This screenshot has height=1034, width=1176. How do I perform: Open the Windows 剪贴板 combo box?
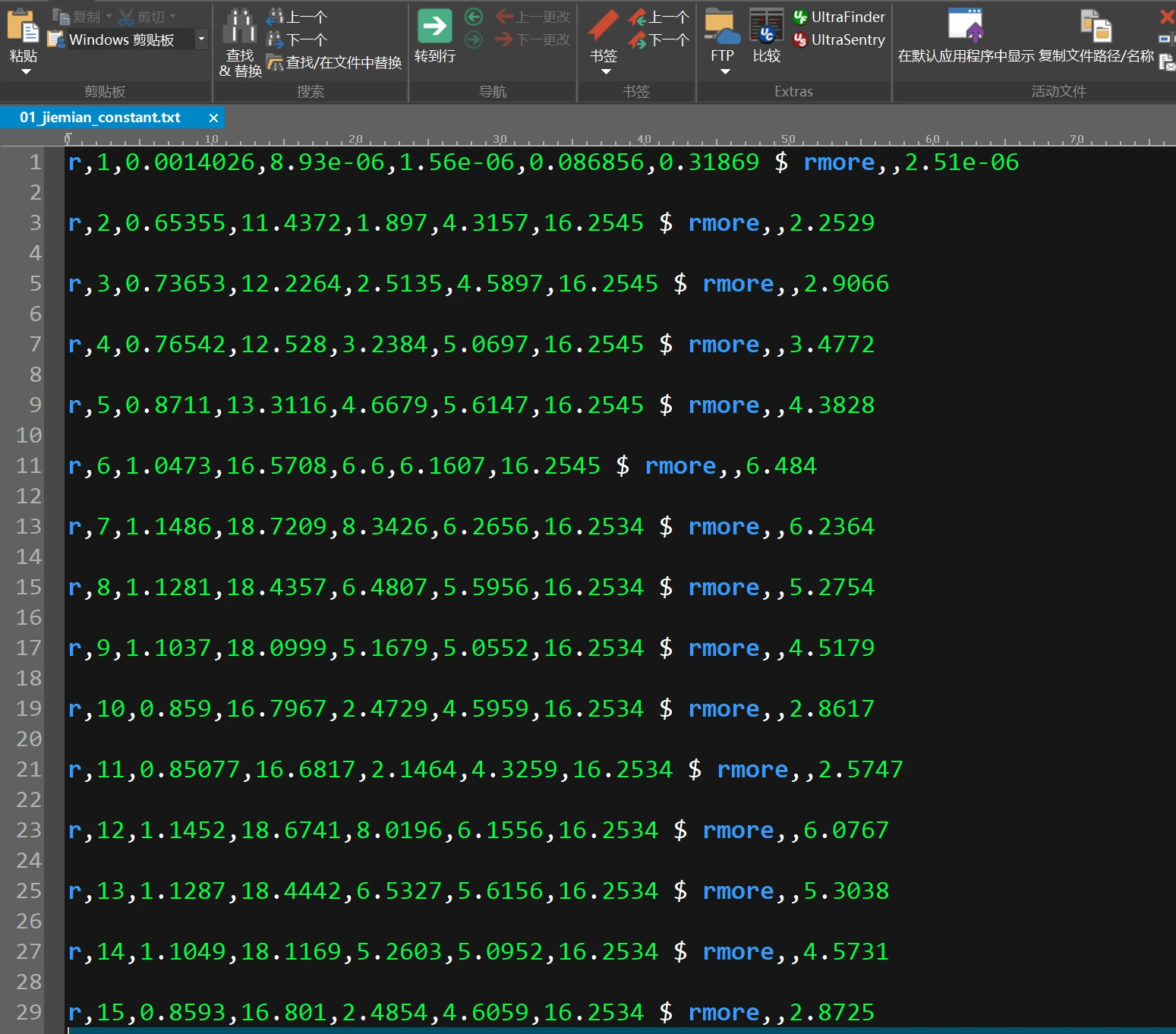pos(201,39)
